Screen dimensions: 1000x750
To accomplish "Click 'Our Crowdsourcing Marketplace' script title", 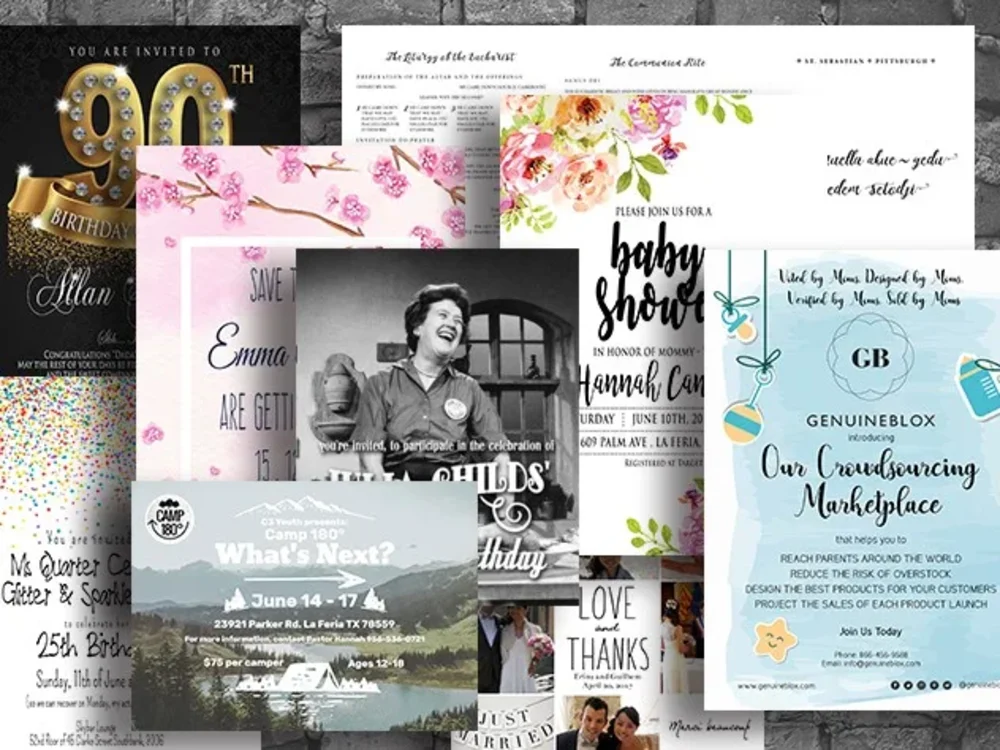I will pos(870,483).
